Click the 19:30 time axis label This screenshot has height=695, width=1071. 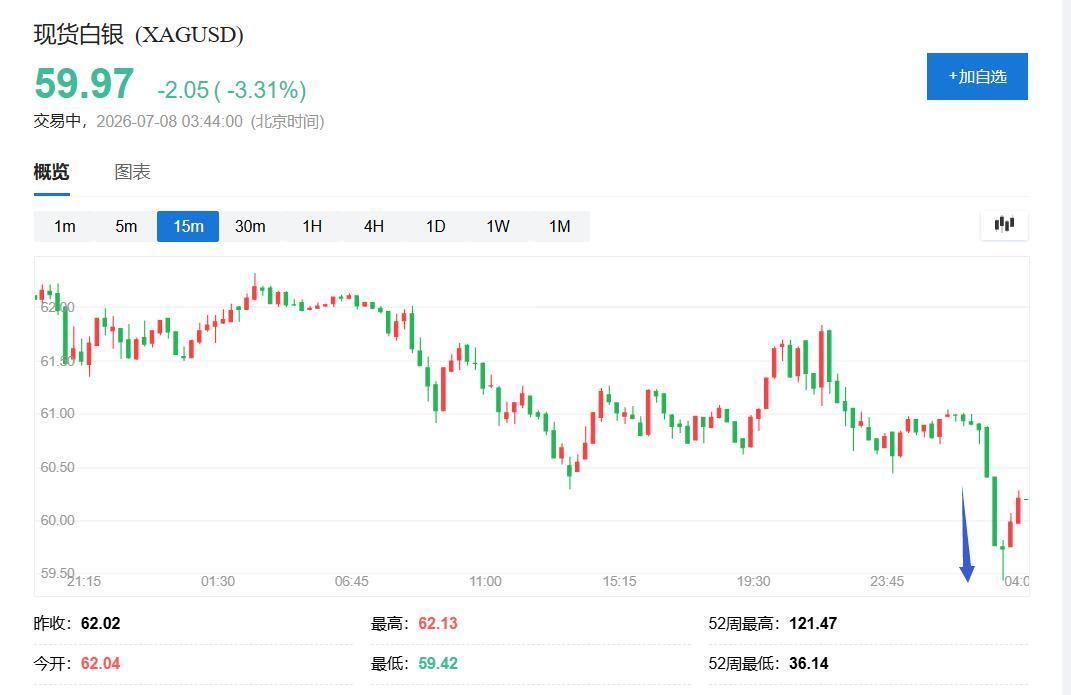click(x=753, y=582)
